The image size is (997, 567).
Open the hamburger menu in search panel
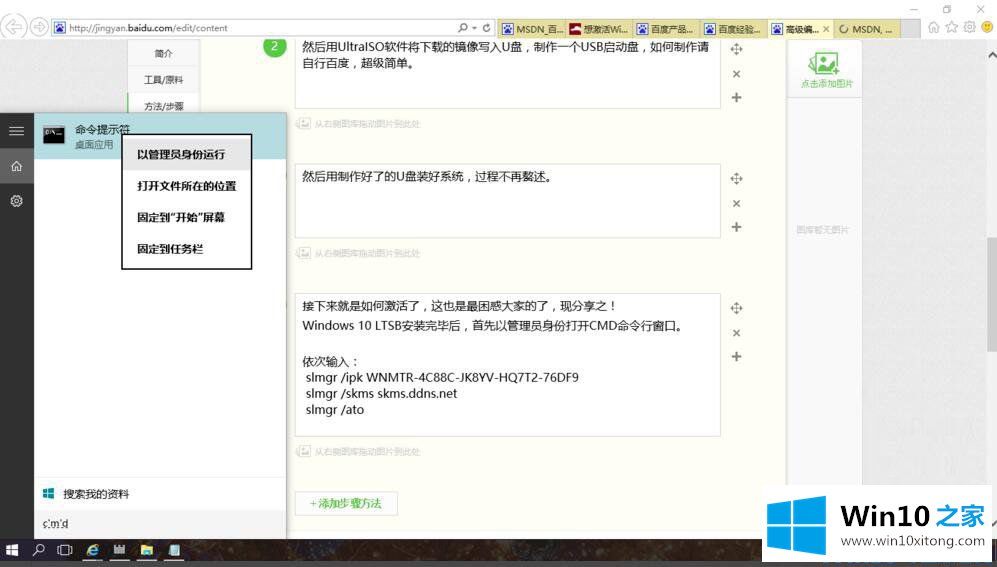pyautogui.click(x=16, y=131)
